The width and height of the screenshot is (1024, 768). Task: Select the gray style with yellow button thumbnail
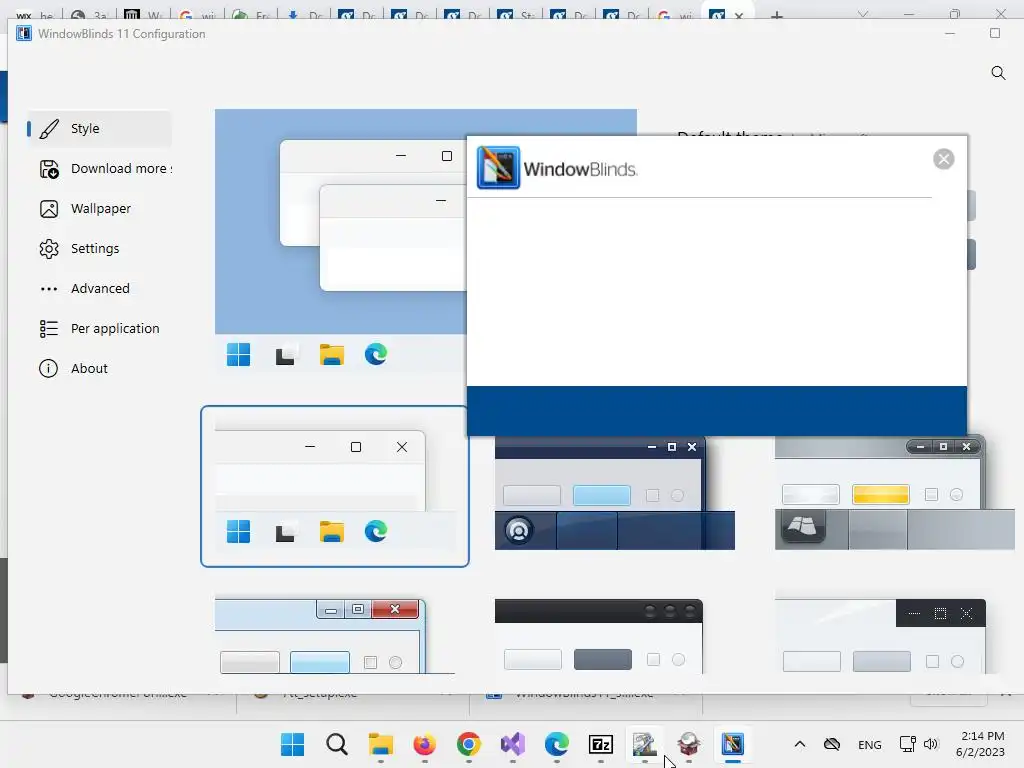[894, 493]
